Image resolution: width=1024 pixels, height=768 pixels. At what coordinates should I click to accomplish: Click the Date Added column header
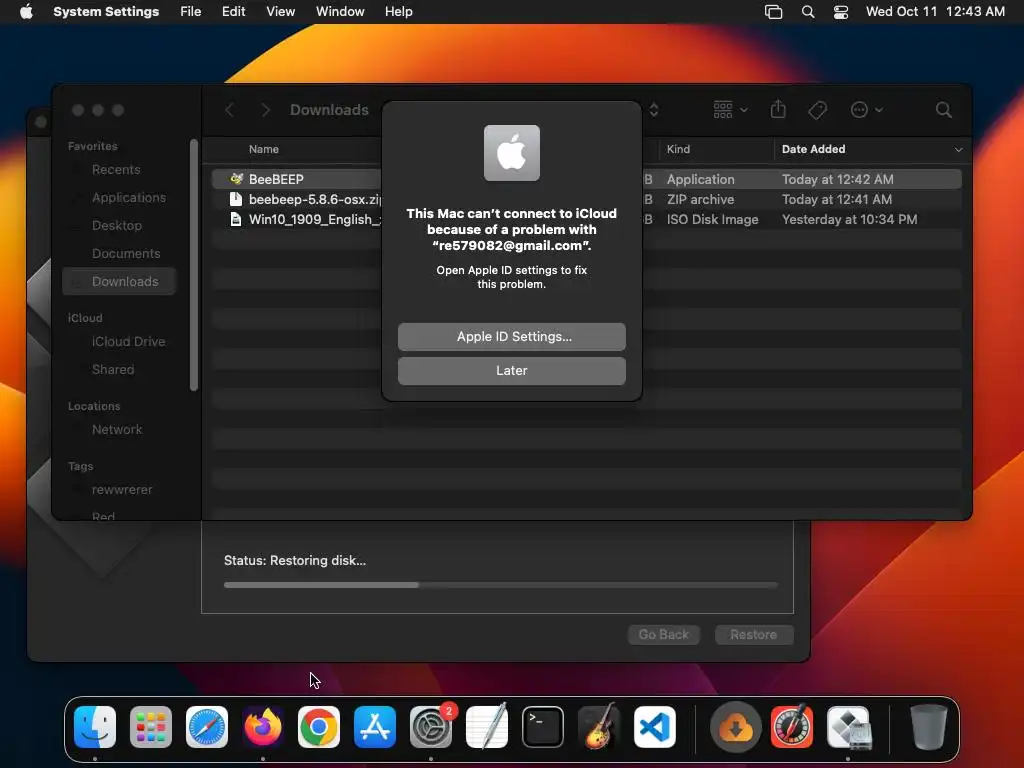pos(813,150)
